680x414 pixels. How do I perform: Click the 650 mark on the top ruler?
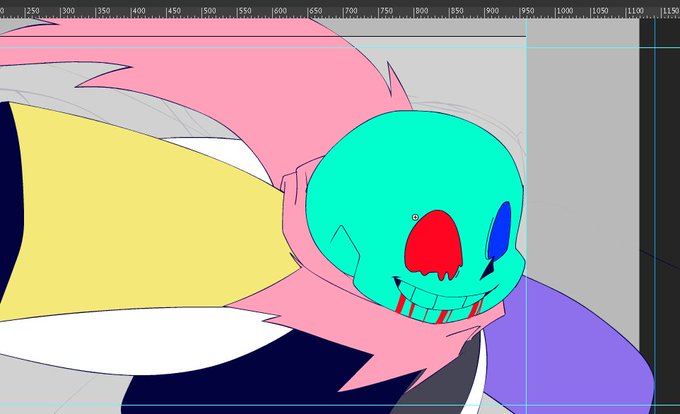click(316, 11)
